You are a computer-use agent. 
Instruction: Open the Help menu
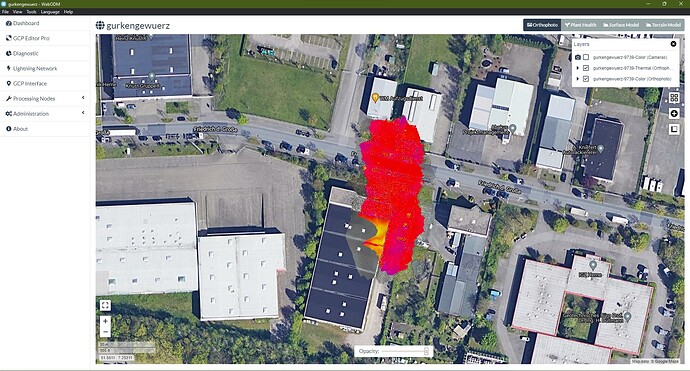coord(68,12)
